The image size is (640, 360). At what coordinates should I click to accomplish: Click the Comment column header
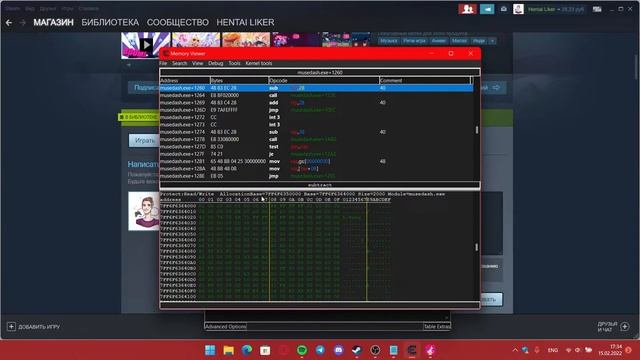425,80
